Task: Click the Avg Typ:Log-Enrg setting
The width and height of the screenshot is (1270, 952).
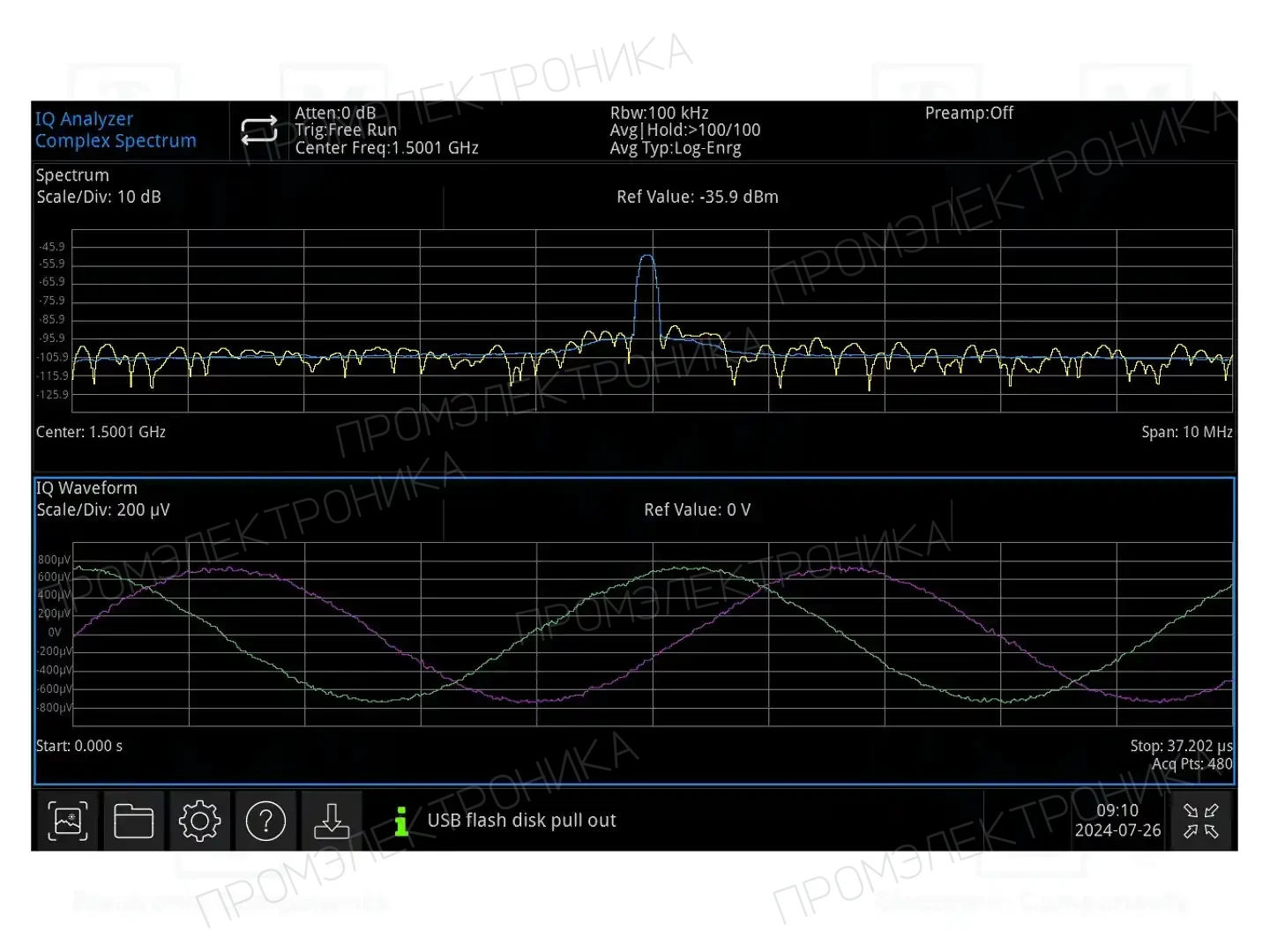Action: point(676,148)
